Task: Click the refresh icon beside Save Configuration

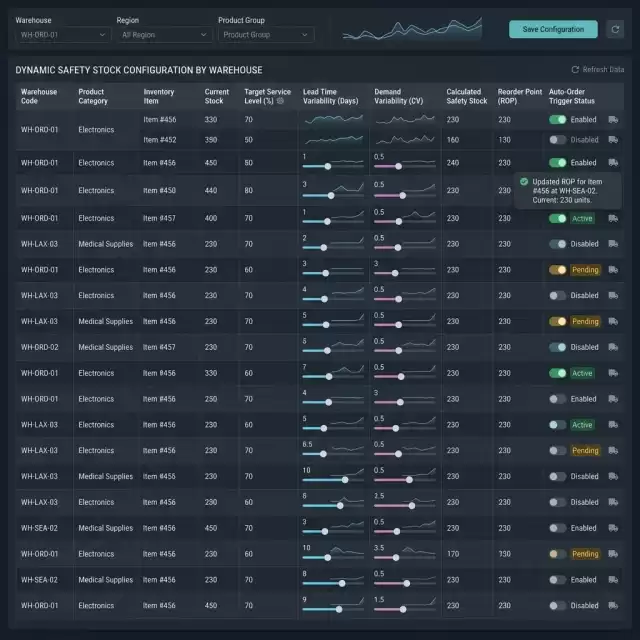Action: pyautogui.click(x=615, y=29)
